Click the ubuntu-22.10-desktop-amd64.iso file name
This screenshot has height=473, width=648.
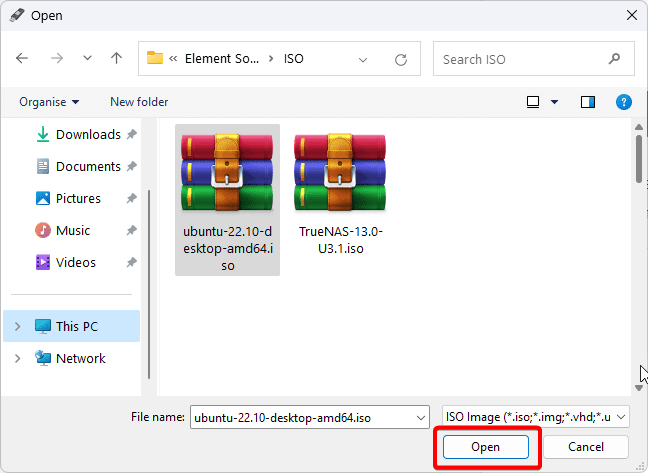pyautogui.click(x=228, y=248)
